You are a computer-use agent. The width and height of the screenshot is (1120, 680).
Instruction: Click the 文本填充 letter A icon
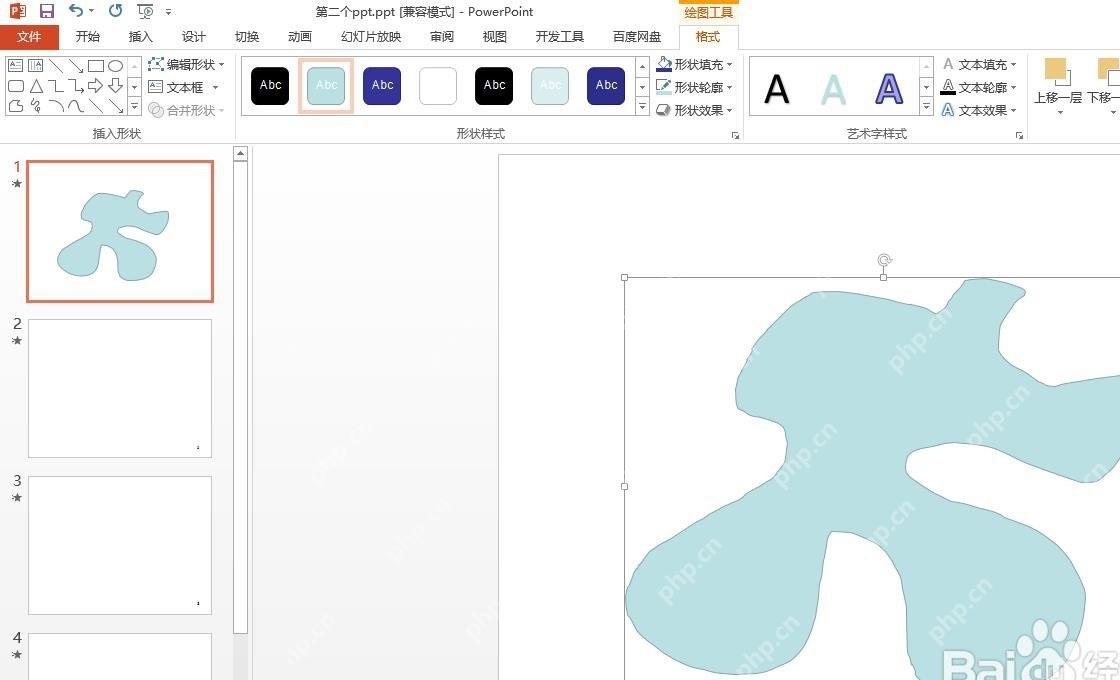pos(948,64)
